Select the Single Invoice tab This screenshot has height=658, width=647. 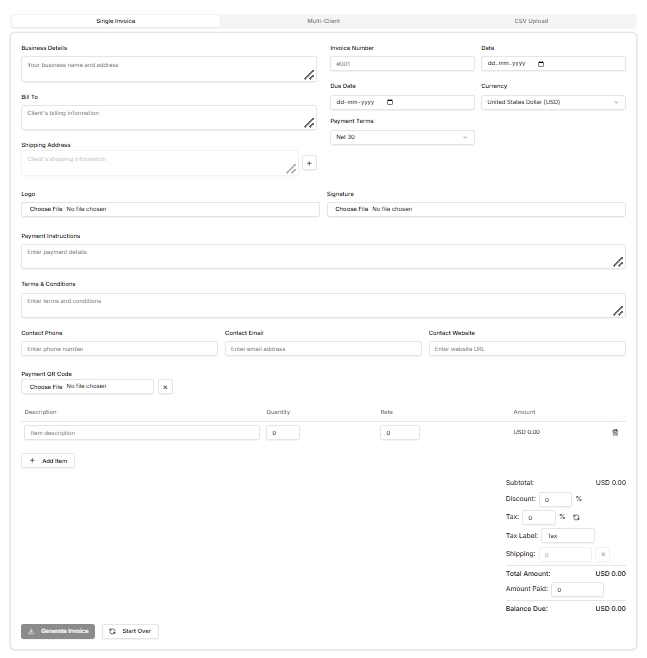click(116, 21)
